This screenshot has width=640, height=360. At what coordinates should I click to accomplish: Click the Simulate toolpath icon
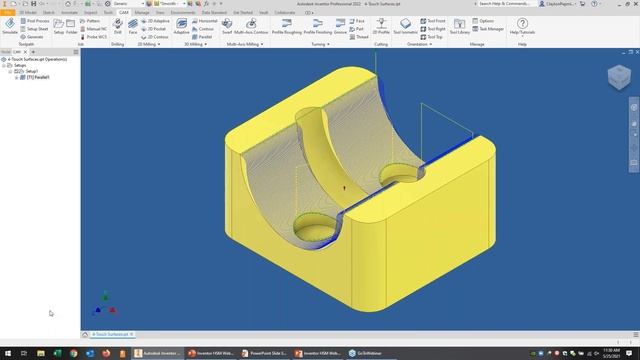point(10,27)
